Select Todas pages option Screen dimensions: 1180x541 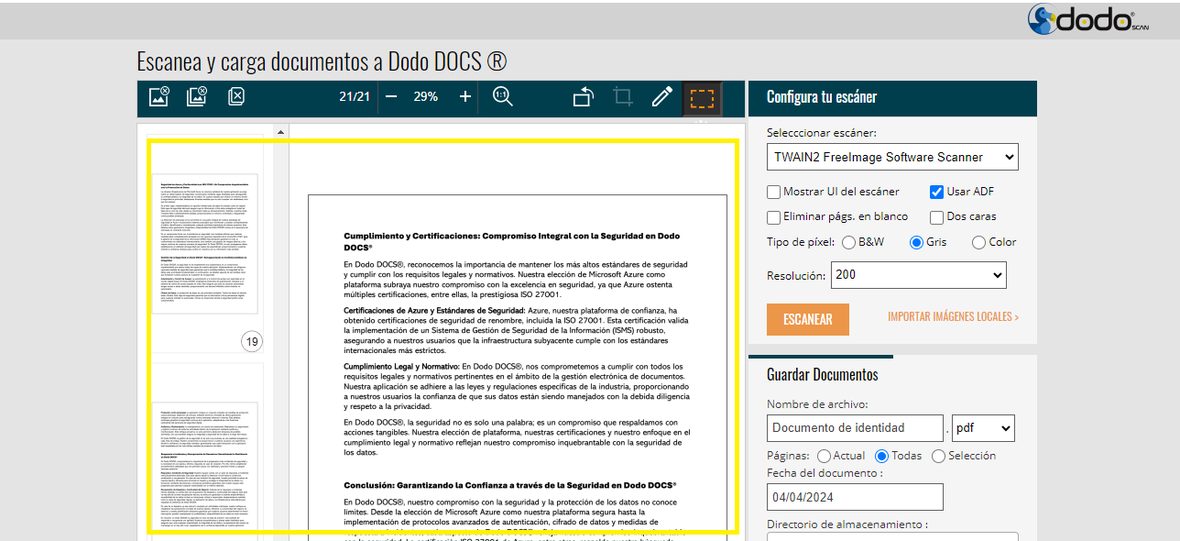(882, 456)
